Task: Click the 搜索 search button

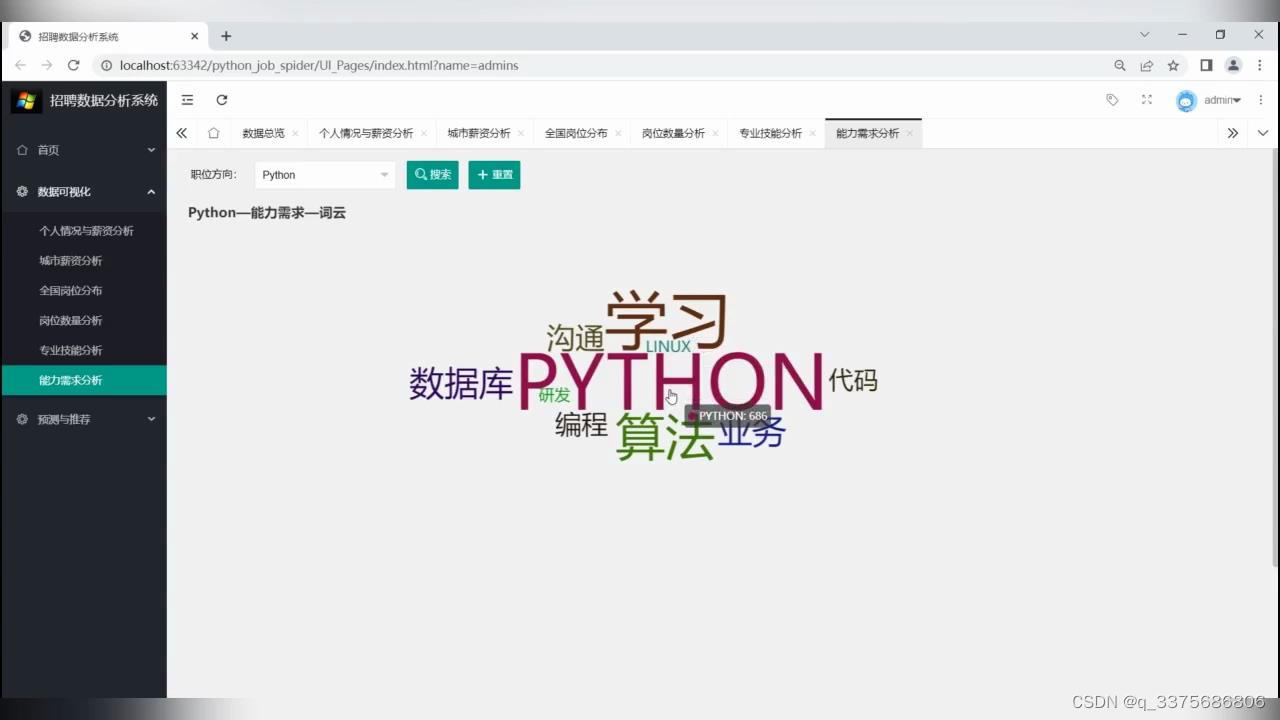Action: [432, 174]
